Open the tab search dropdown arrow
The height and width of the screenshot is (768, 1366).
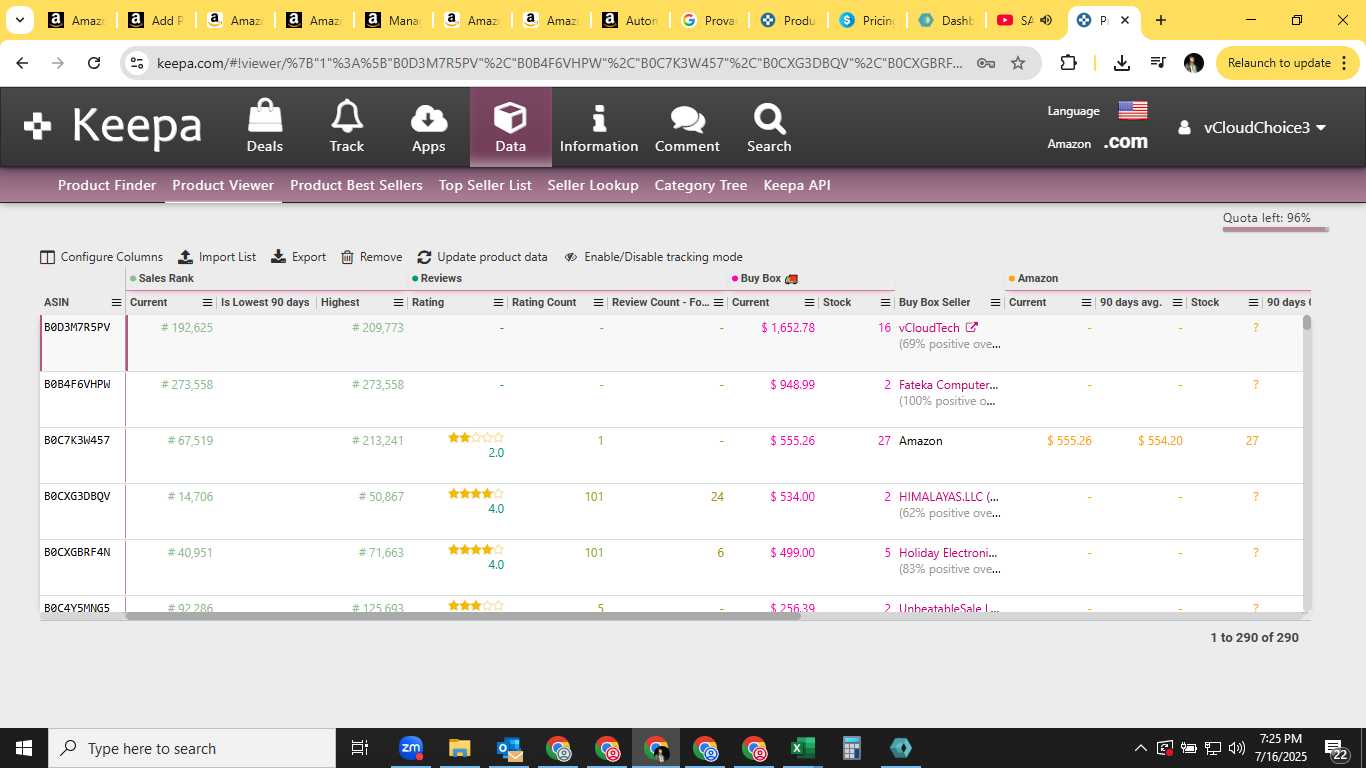[x=19, y=20]
